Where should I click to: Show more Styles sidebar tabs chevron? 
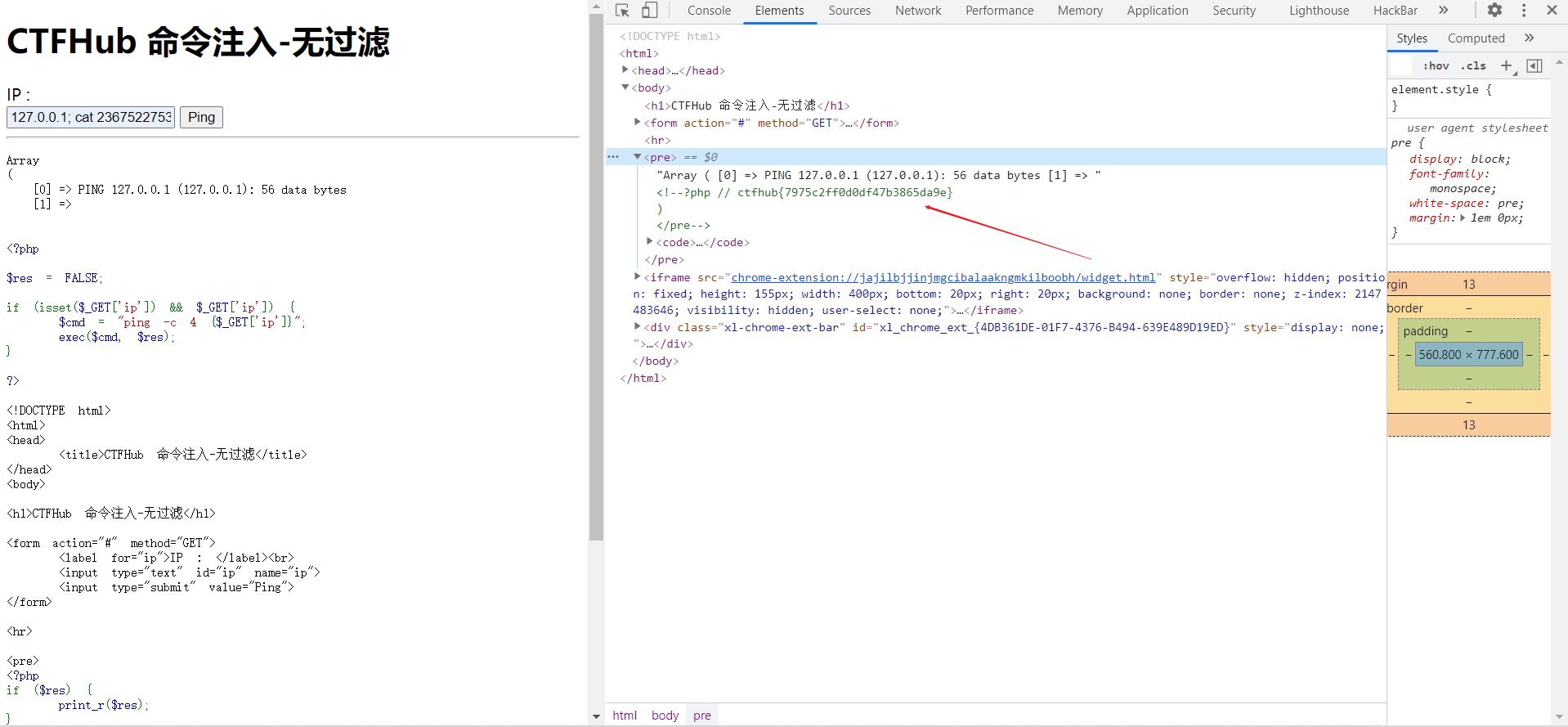click(x=1530, y=38)
